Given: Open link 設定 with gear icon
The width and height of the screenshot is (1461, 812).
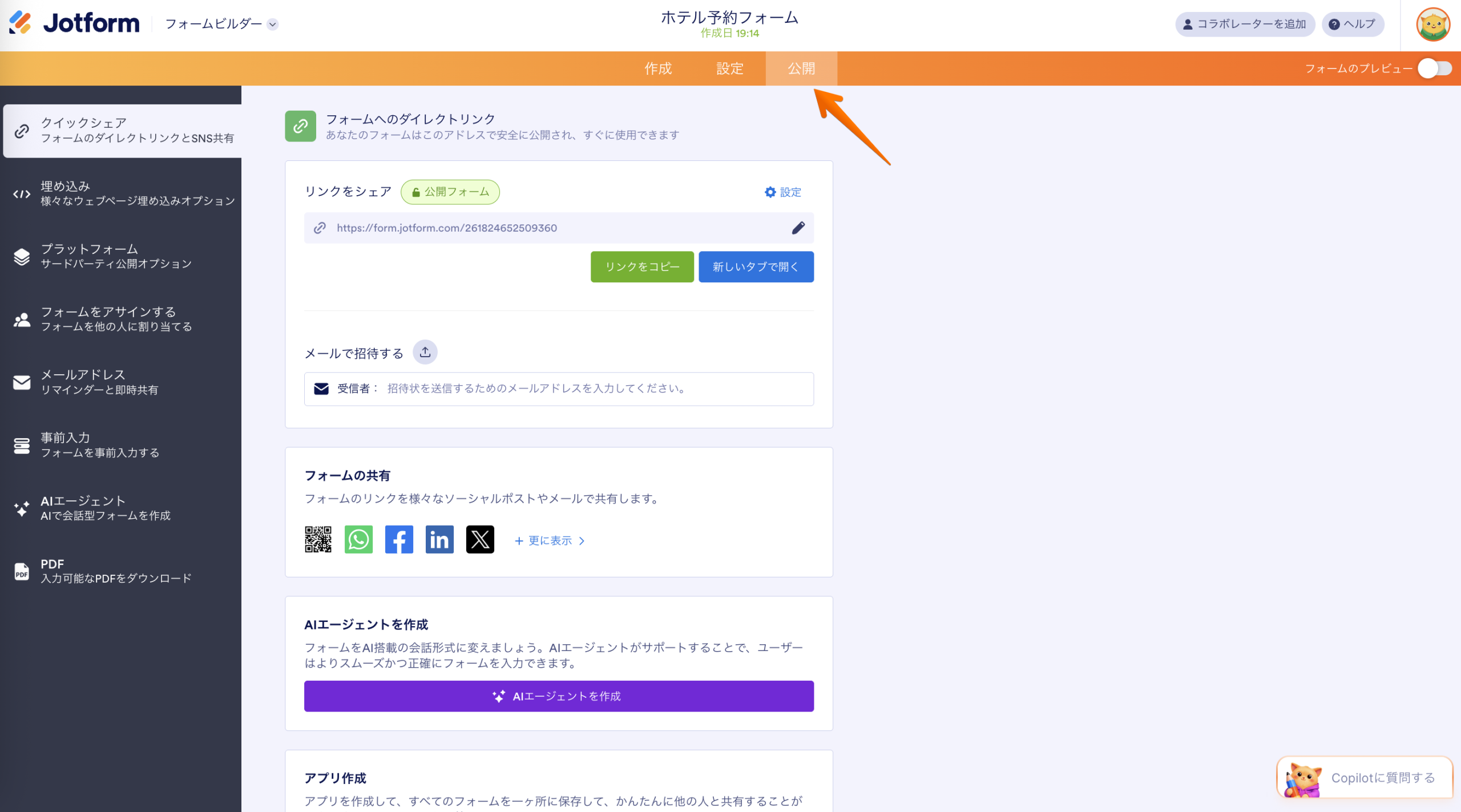Looking at the screenshot, I should (x=782, y=192).
